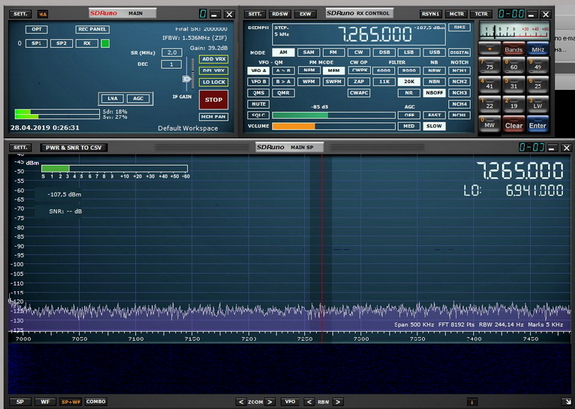Select the 41 band key
This screenshot has width=575, height=409.
pyautogui.click(x=490, y=85)
